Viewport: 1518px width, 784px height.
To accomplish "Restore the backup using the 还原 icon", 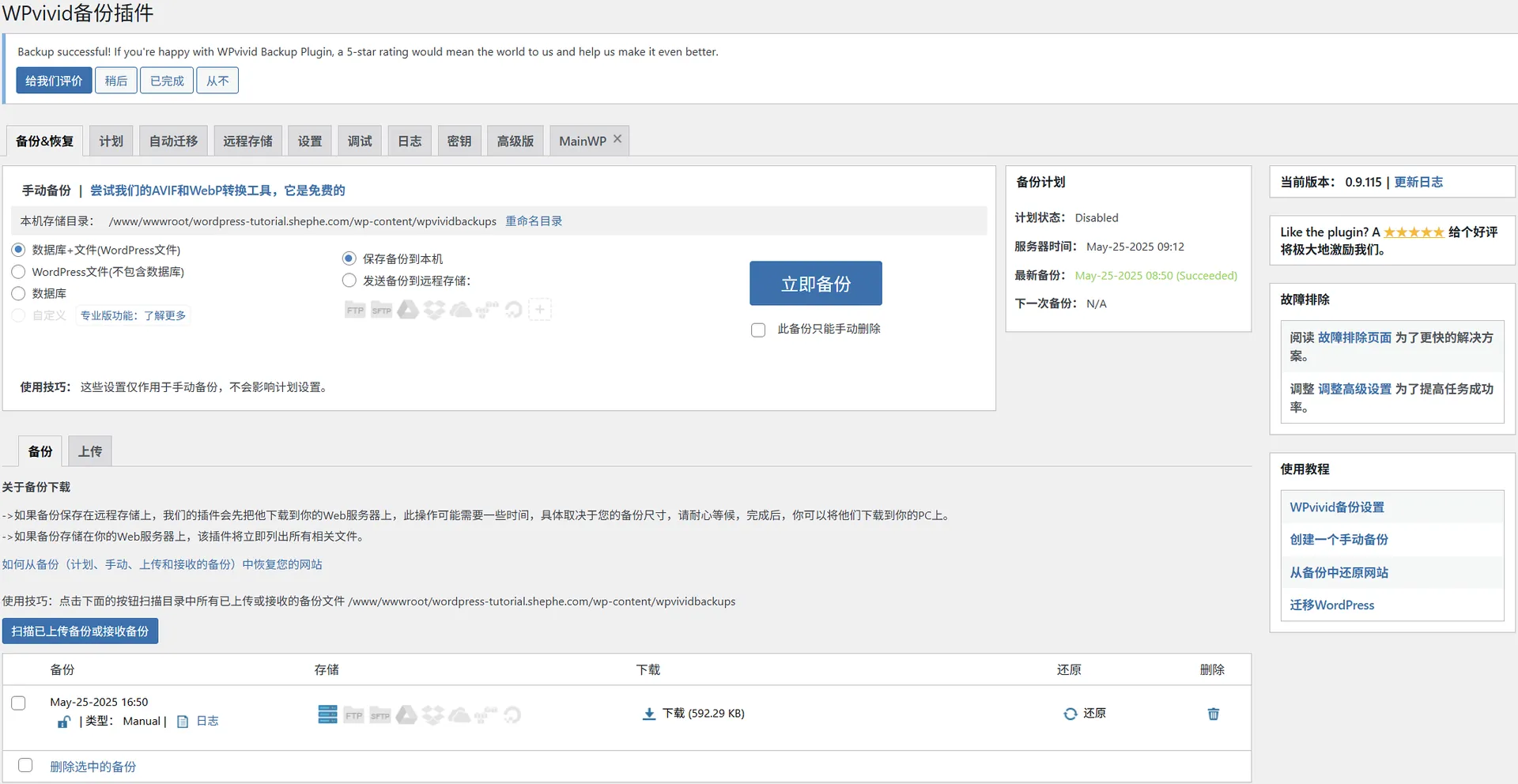I will (x=1071, y=713).
